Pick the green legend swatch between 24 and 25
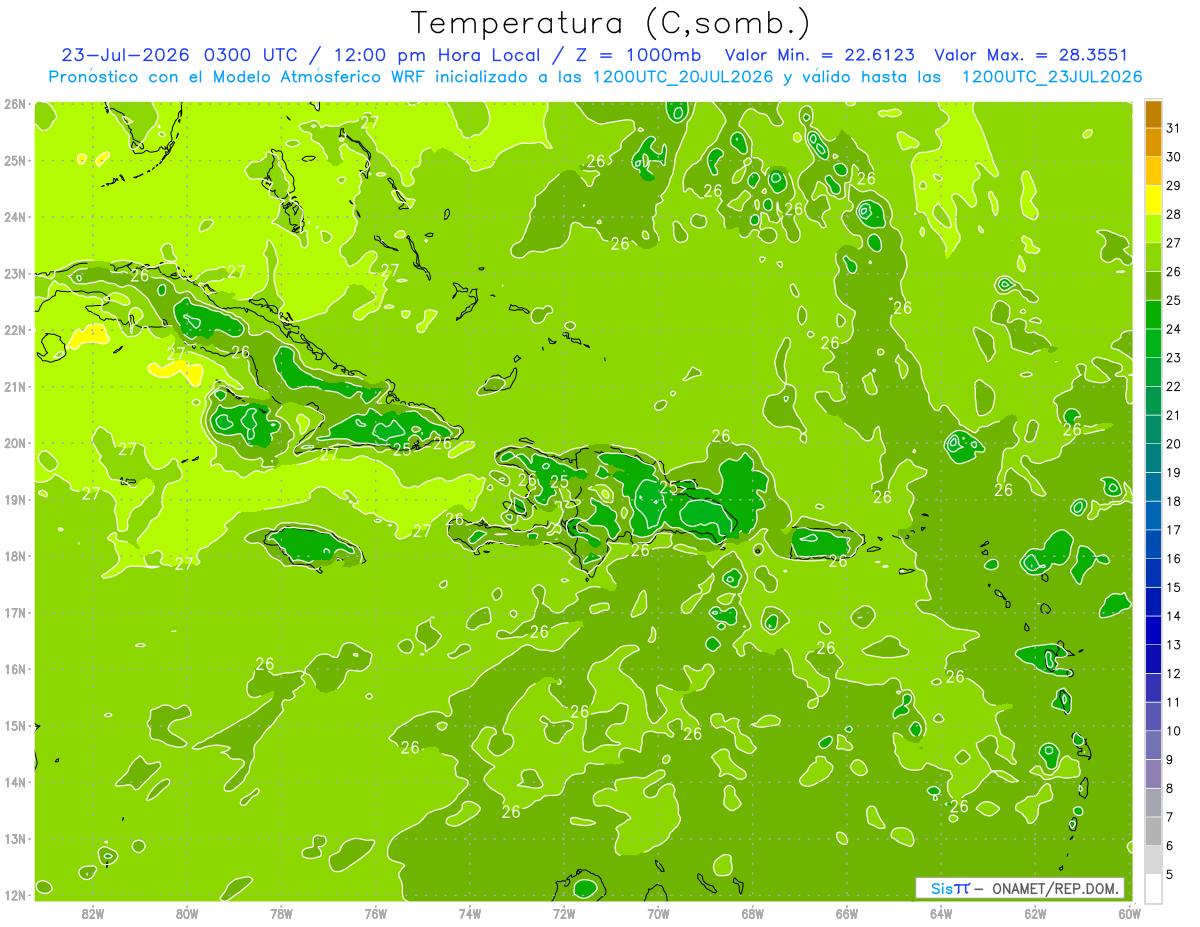This screenshot has height=927, width=1200. [1153, 315]
